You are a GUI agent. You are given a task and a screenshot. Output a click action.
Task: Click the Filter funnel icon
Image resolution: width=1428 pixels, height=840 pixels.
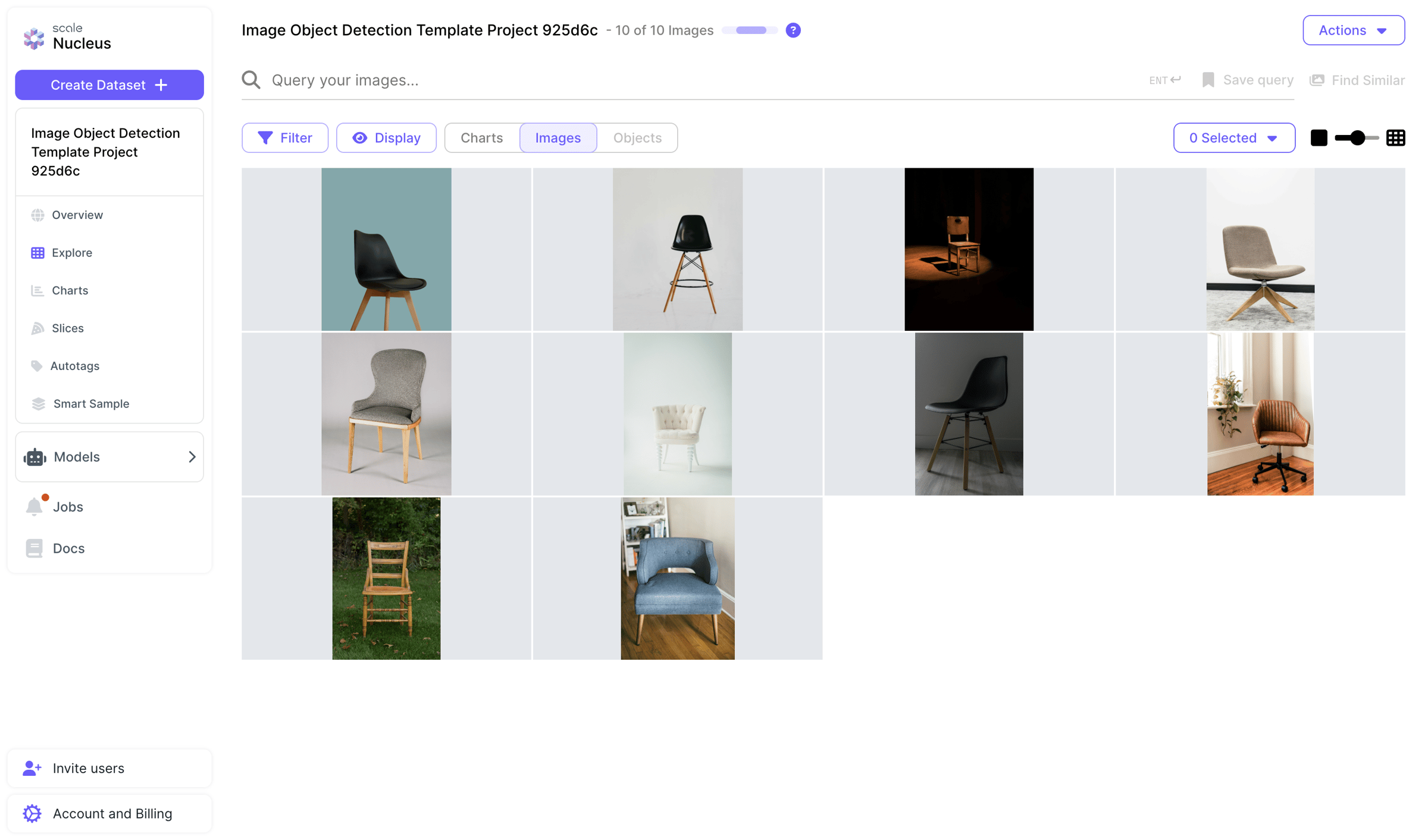(x=265, y=137)
